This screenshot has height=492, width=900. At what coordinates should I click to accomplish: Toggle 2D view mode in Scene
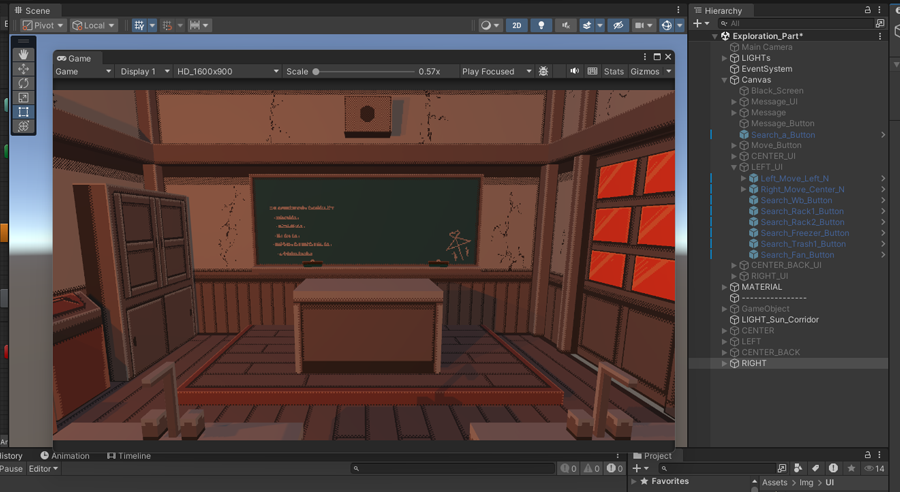tap(516, 25)
